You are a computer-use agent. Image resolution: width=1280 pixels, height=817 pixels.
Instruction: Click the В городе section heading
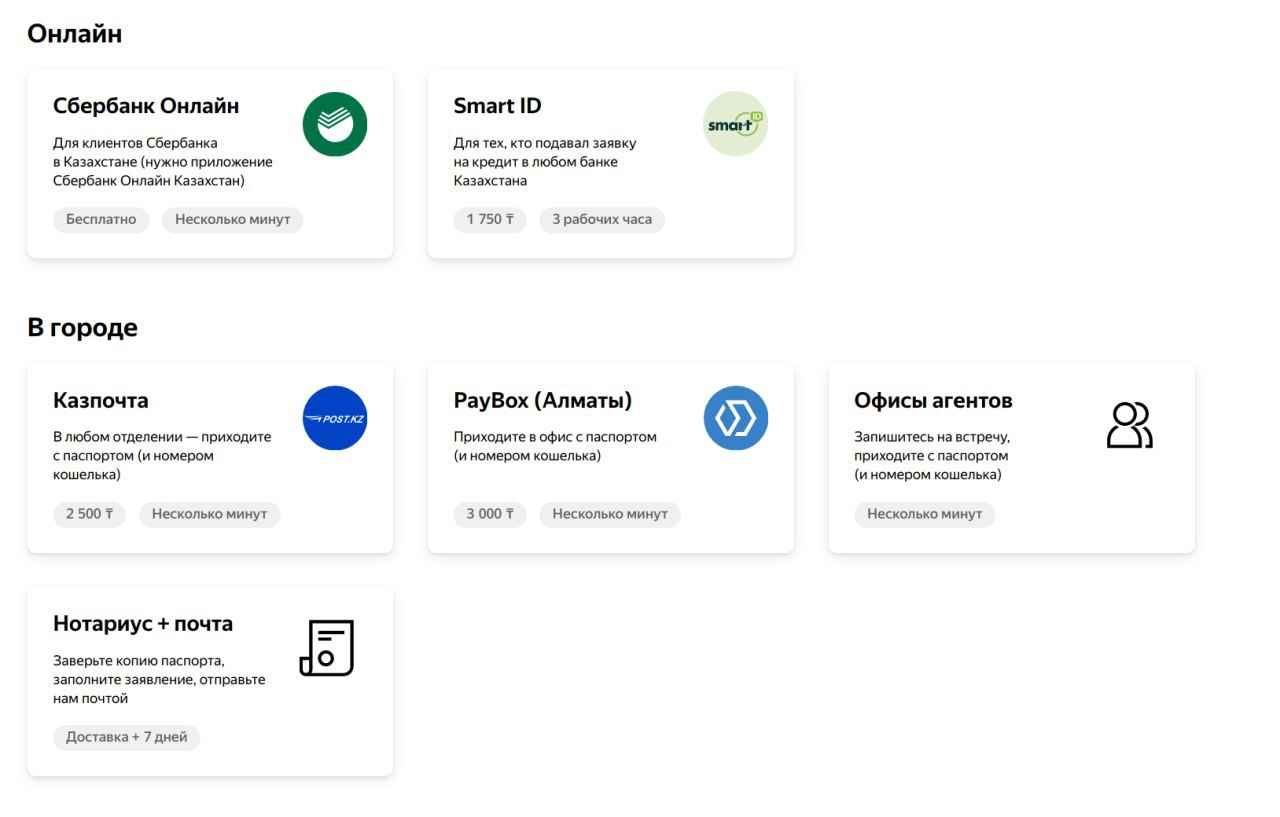[x=83, y=328]
